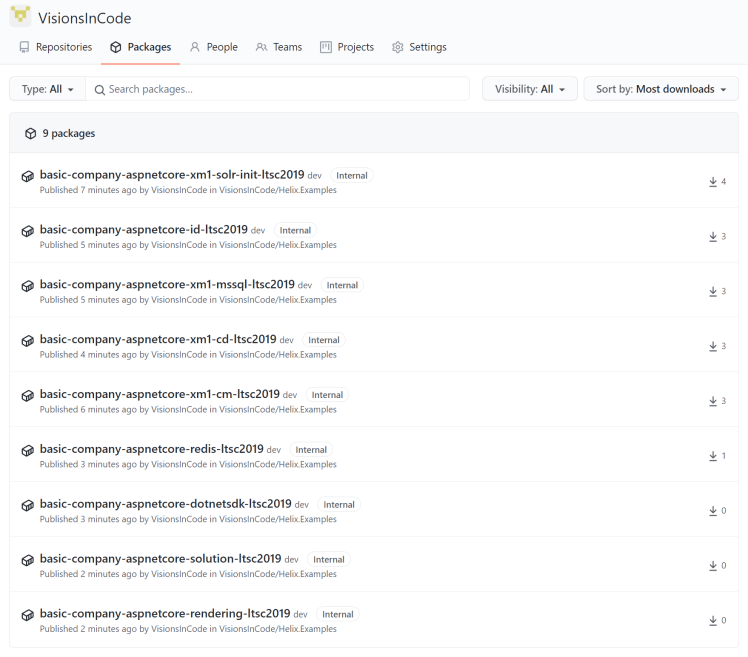The height and width of the screenshot is (657, 748).
Task: Open Sort by: Most downloads dropdown
Action: (660, 89)
